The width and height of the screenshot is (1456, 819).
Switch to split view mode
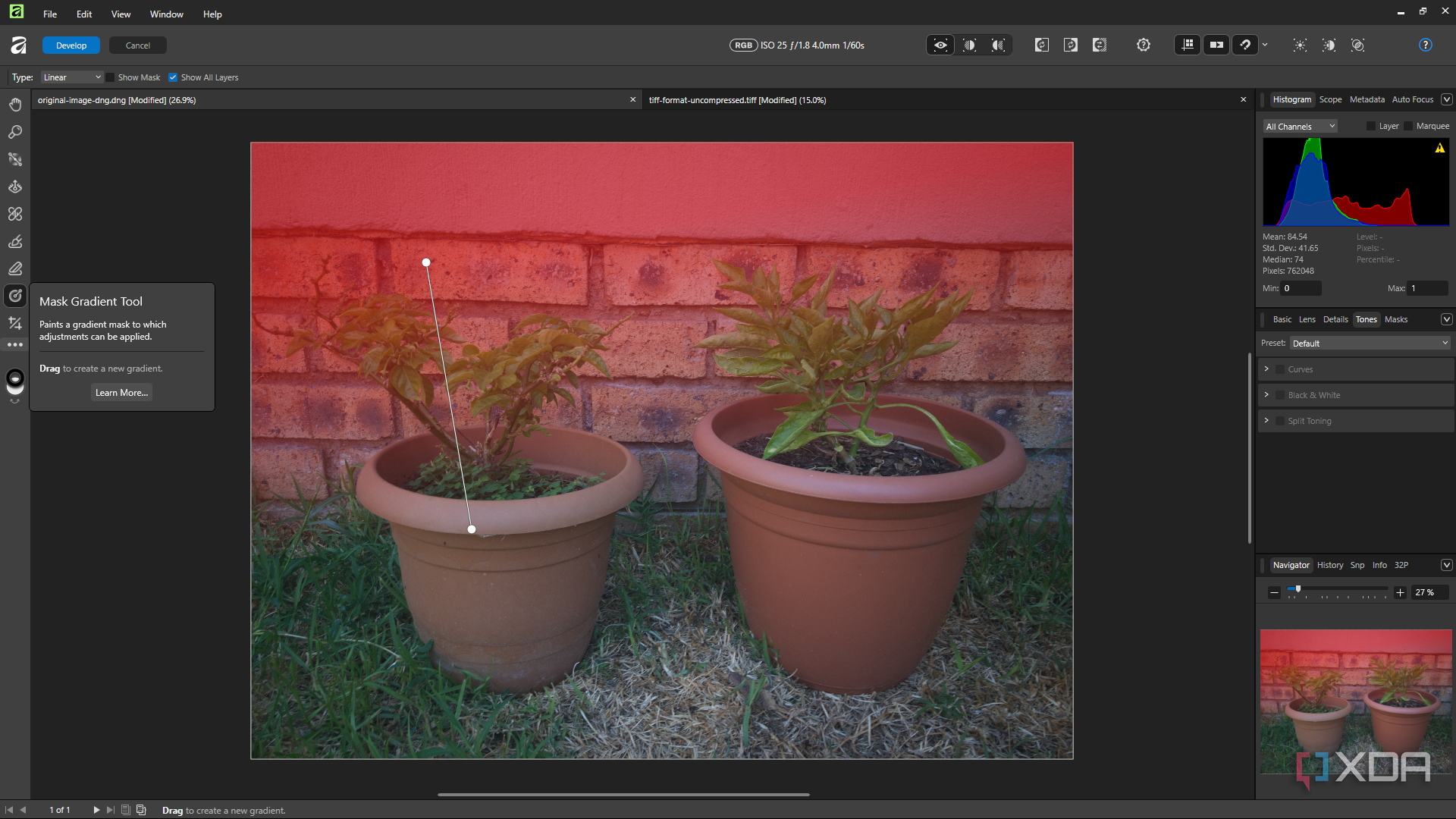click(969, 45)
